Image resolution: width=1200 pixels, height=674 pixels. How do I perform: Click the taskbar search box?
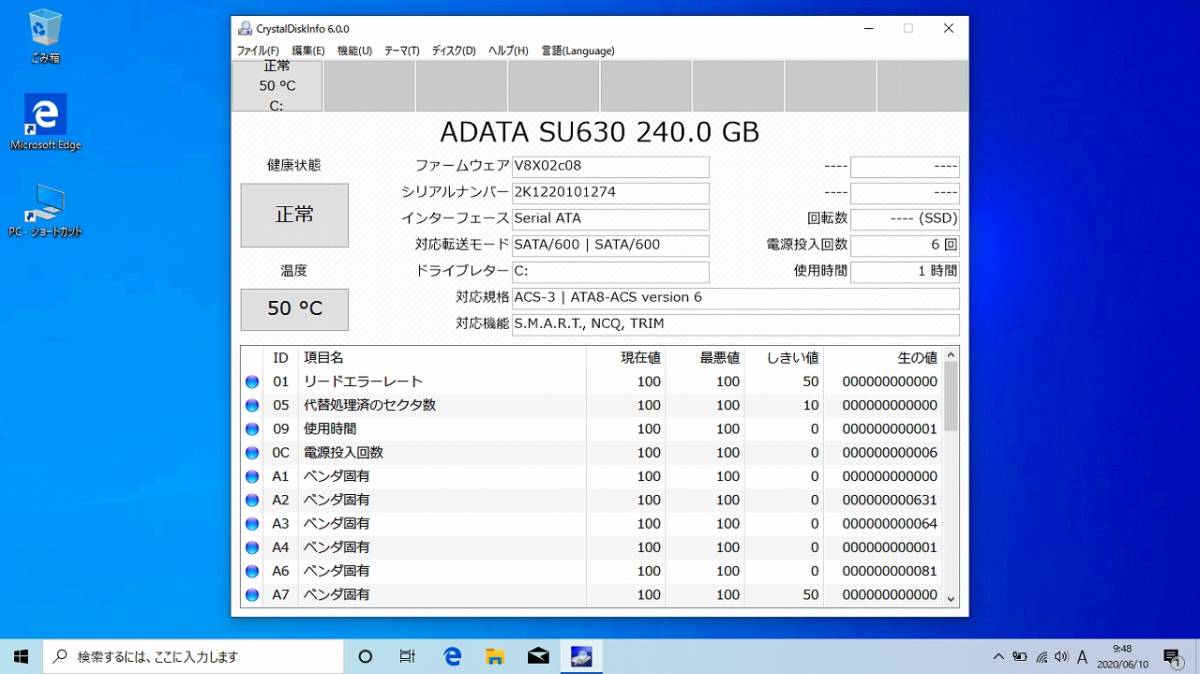click(x=193, y=657)
